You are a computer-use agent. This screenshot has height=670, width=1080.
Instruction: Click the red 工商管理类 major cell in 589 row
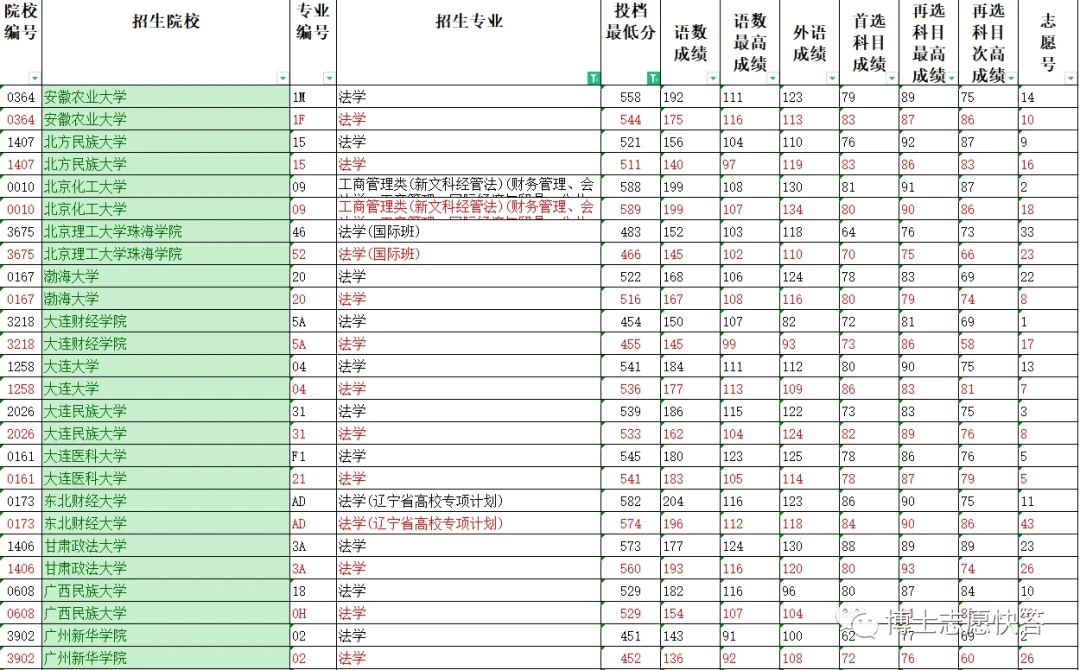pos(468,209)
